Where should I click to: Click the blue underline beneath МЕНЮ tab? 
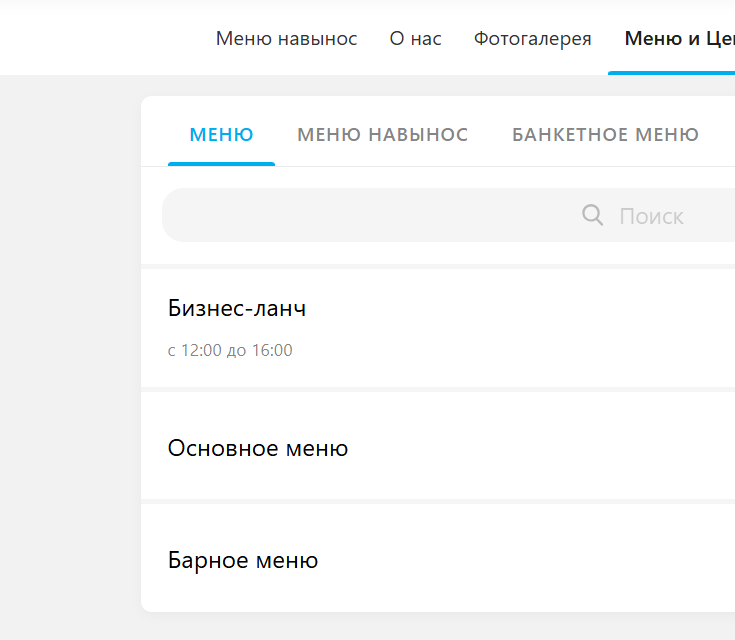click(221, 164)
